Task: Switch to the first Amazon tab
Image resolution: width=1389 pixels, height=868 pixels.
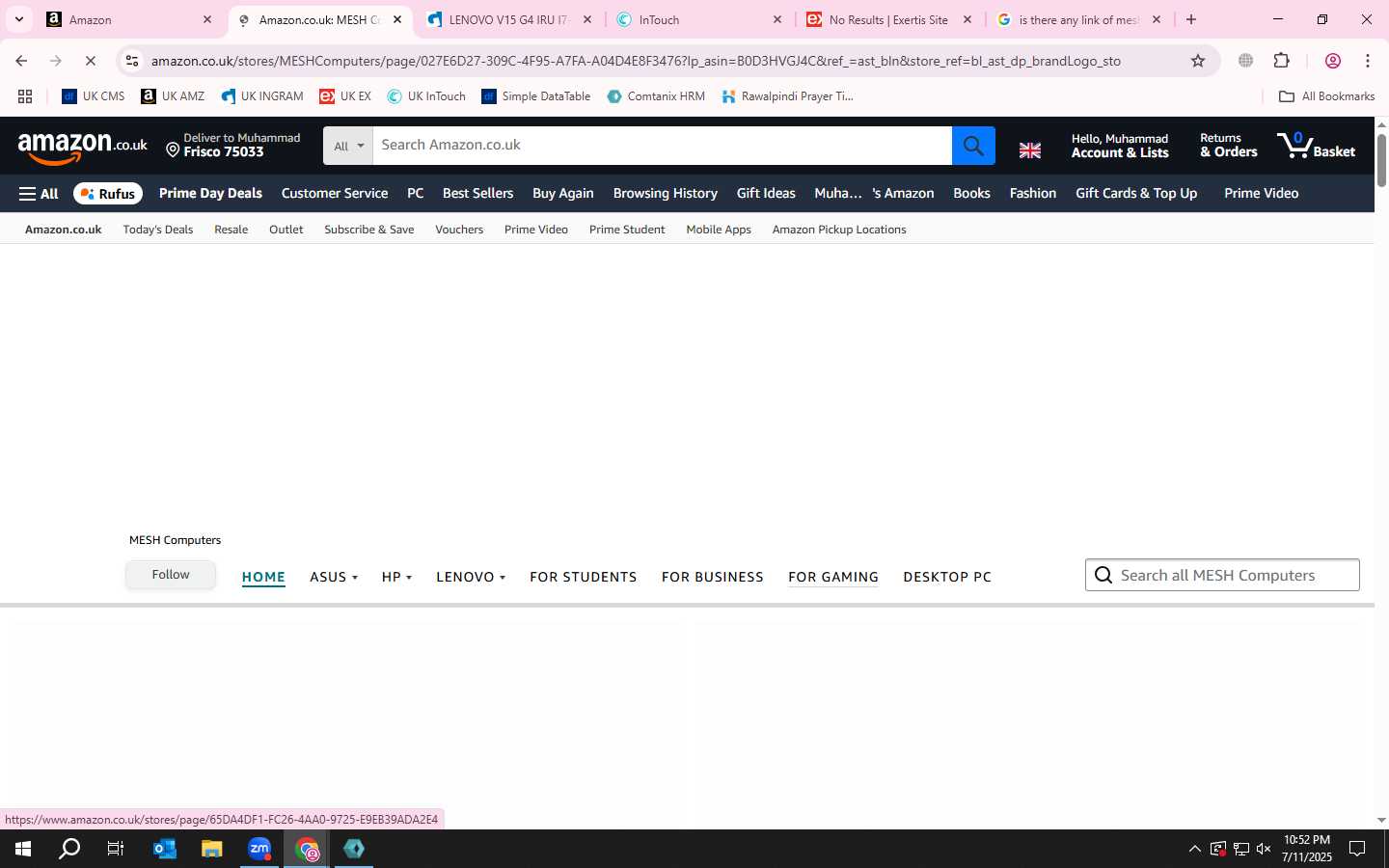Action: [x=129, y=19]
